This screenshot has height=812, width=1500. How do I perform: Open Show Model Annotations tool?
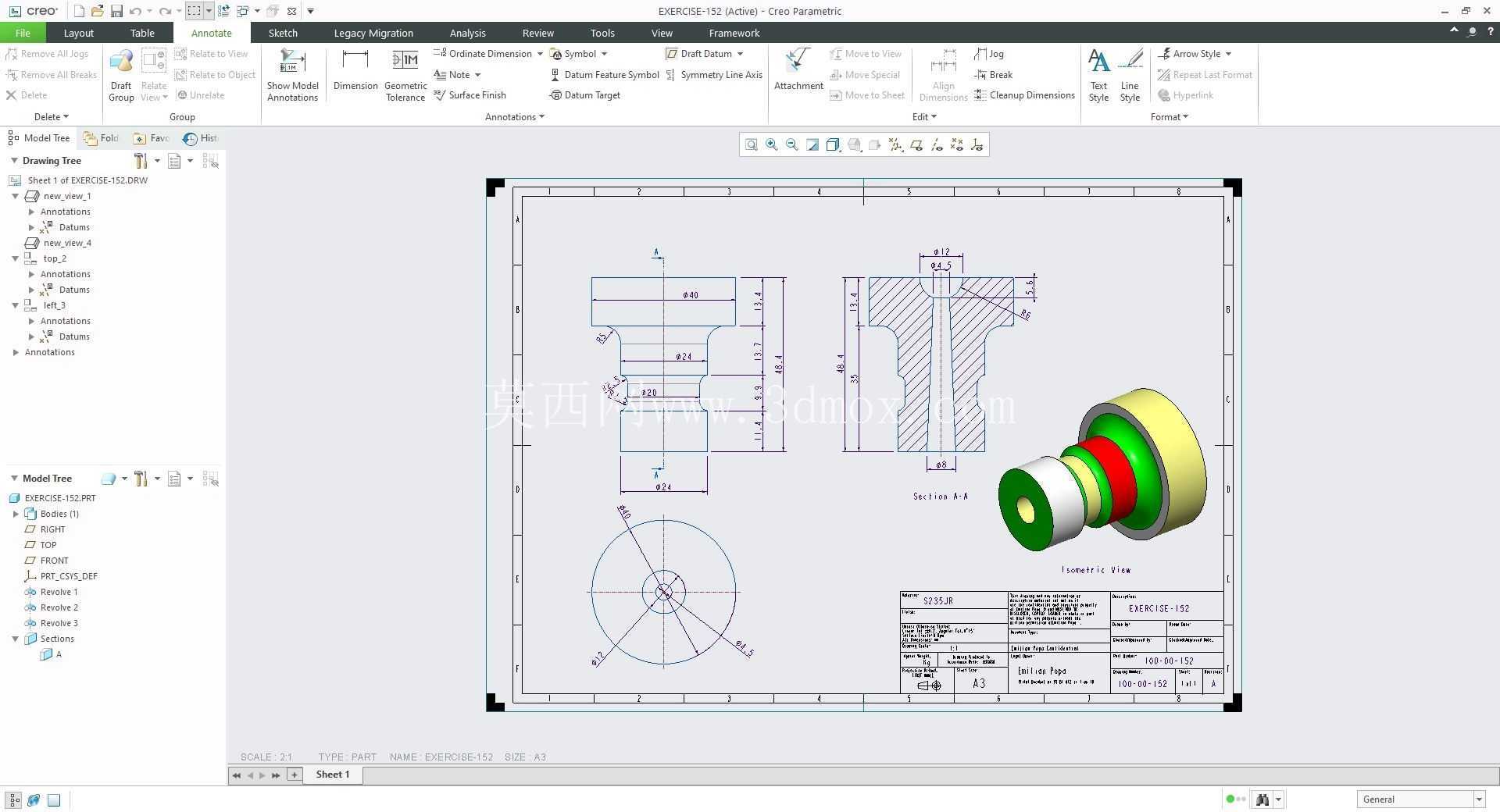[x=292, y=75]
